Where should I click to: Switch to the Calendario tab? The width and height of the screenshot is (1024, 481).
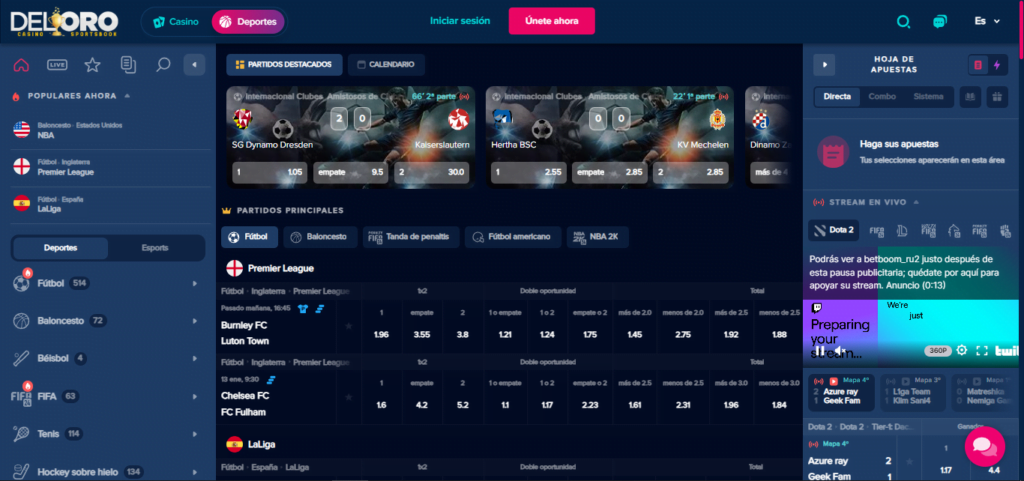pyautogui.click(x=386, y=65)
